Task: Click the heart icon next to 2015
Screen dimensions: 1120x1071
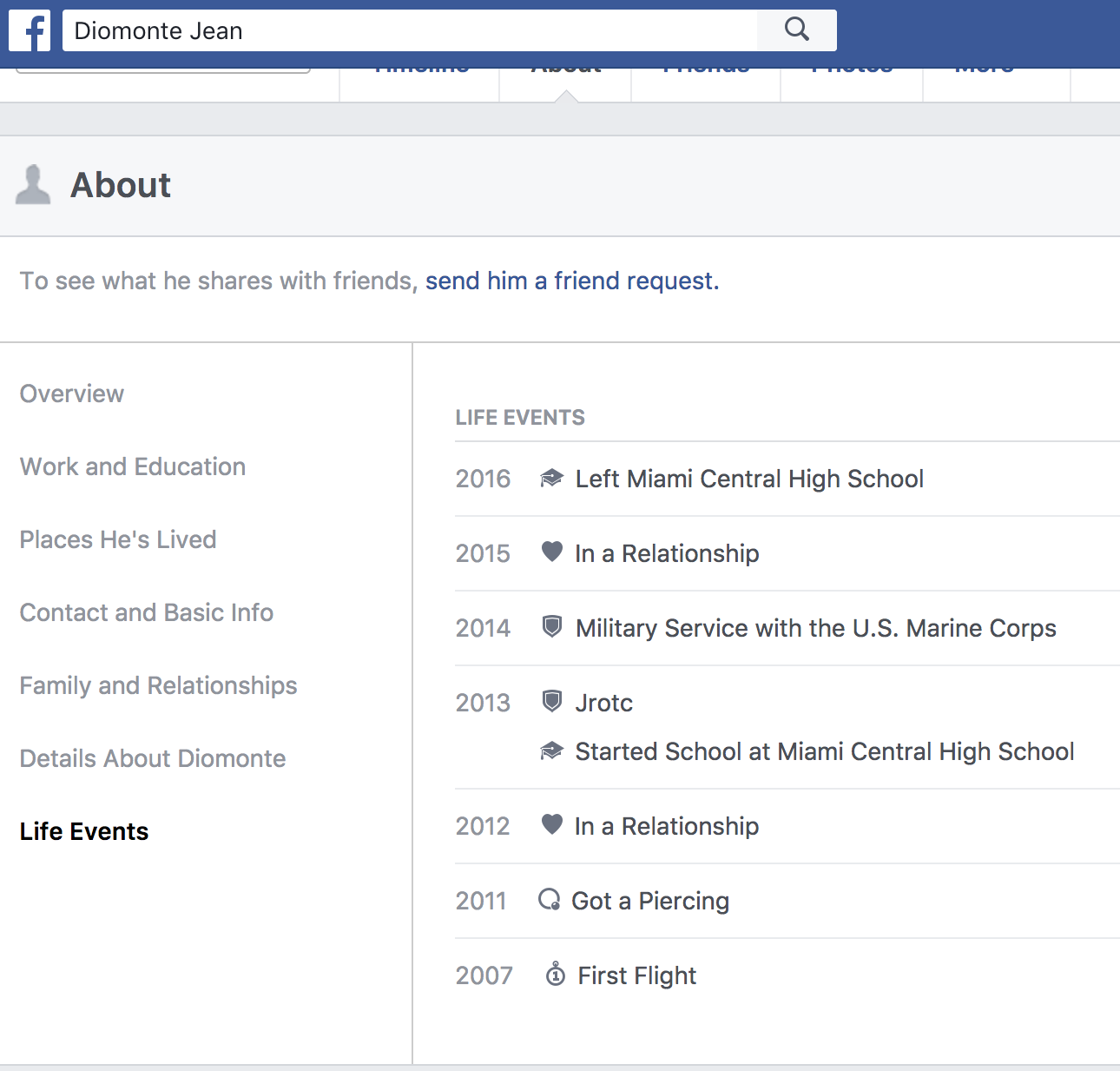Action: pyautogui.click(x=551, y=552)
